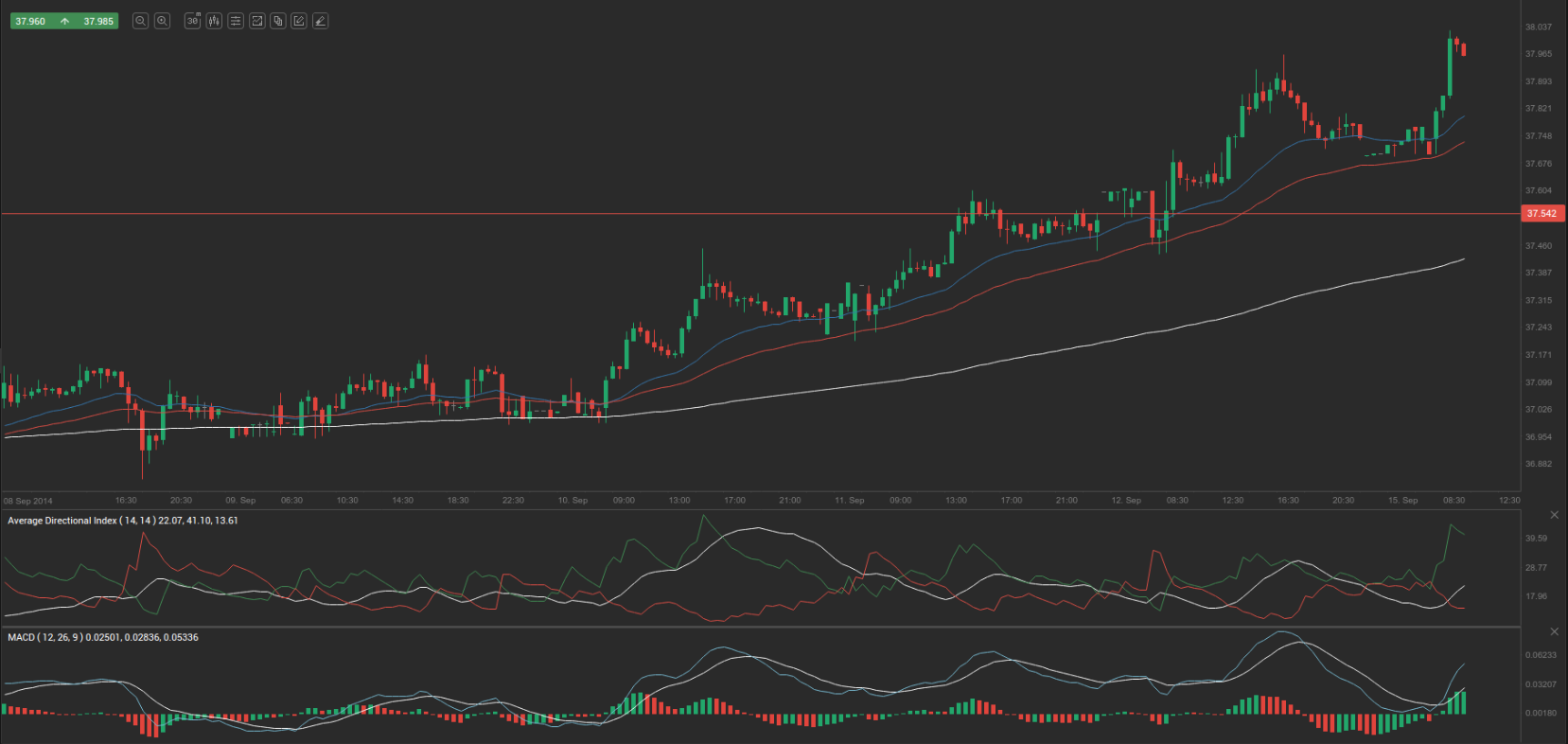This screenshot has height=744, width=1568.
Task: Click the red 37.542 price level tag
Action: pos(1542,214)
